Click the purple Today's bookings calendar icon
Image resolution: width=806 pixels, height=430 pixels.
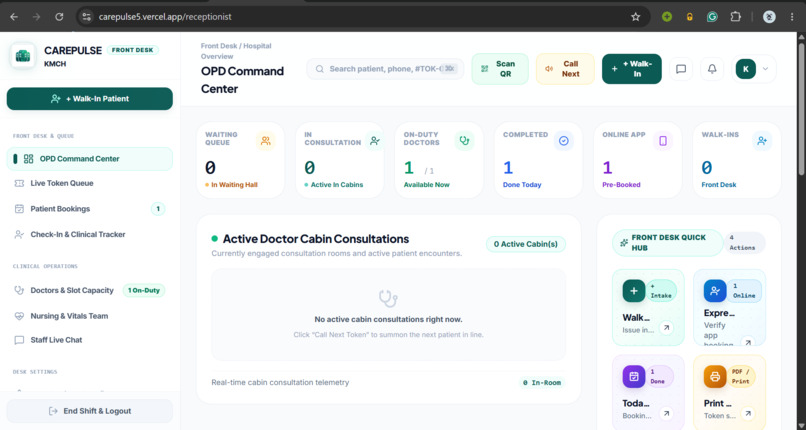click(634, 377)
